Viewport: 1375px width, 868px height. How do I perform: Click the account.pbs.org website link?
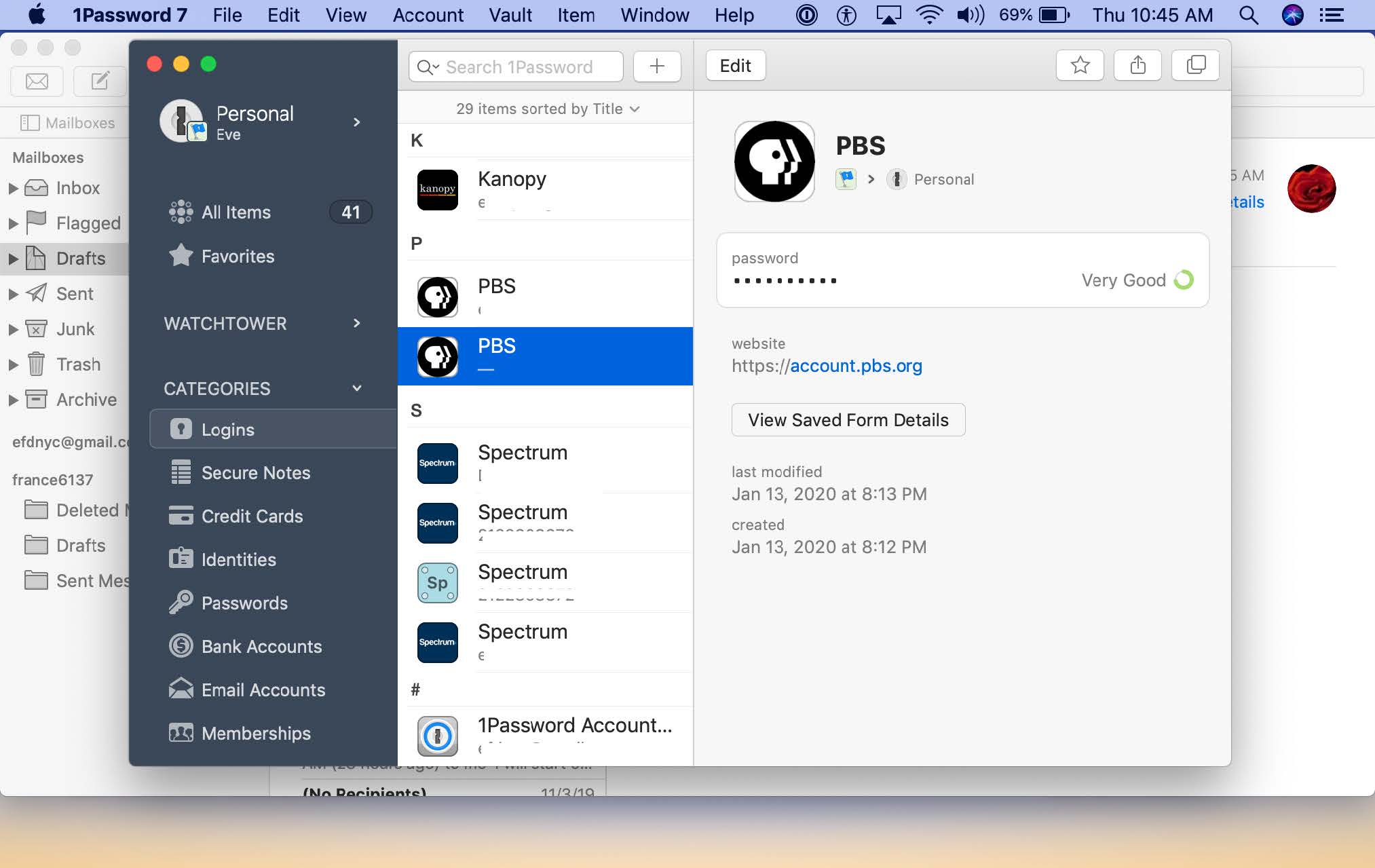click(855, 366)
